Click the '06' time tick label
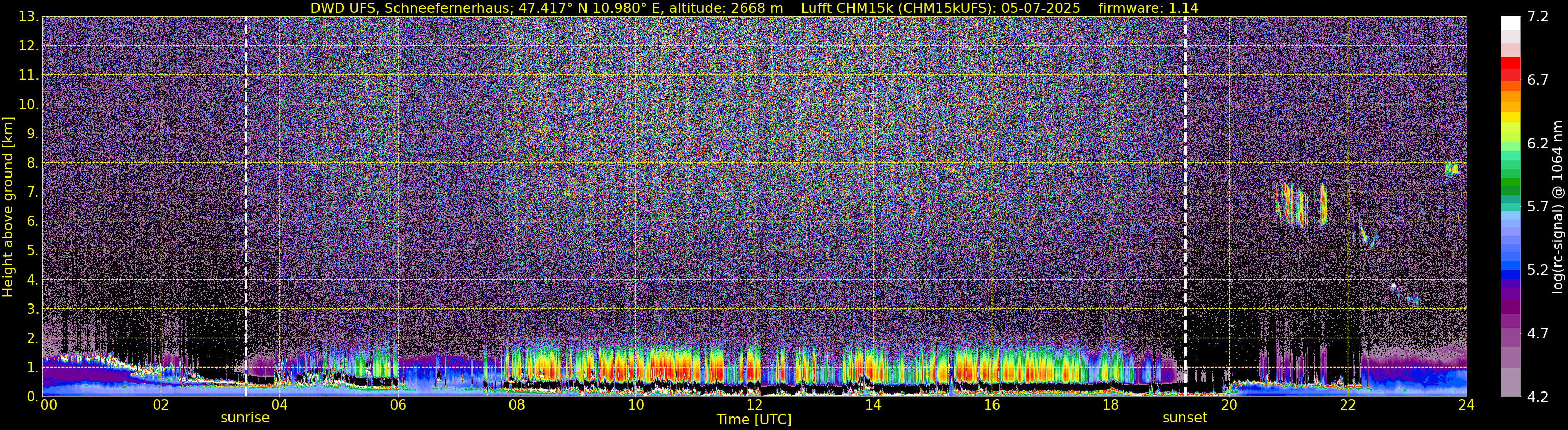The height and width of the screenshot is (430, 1568). [398, 406]
